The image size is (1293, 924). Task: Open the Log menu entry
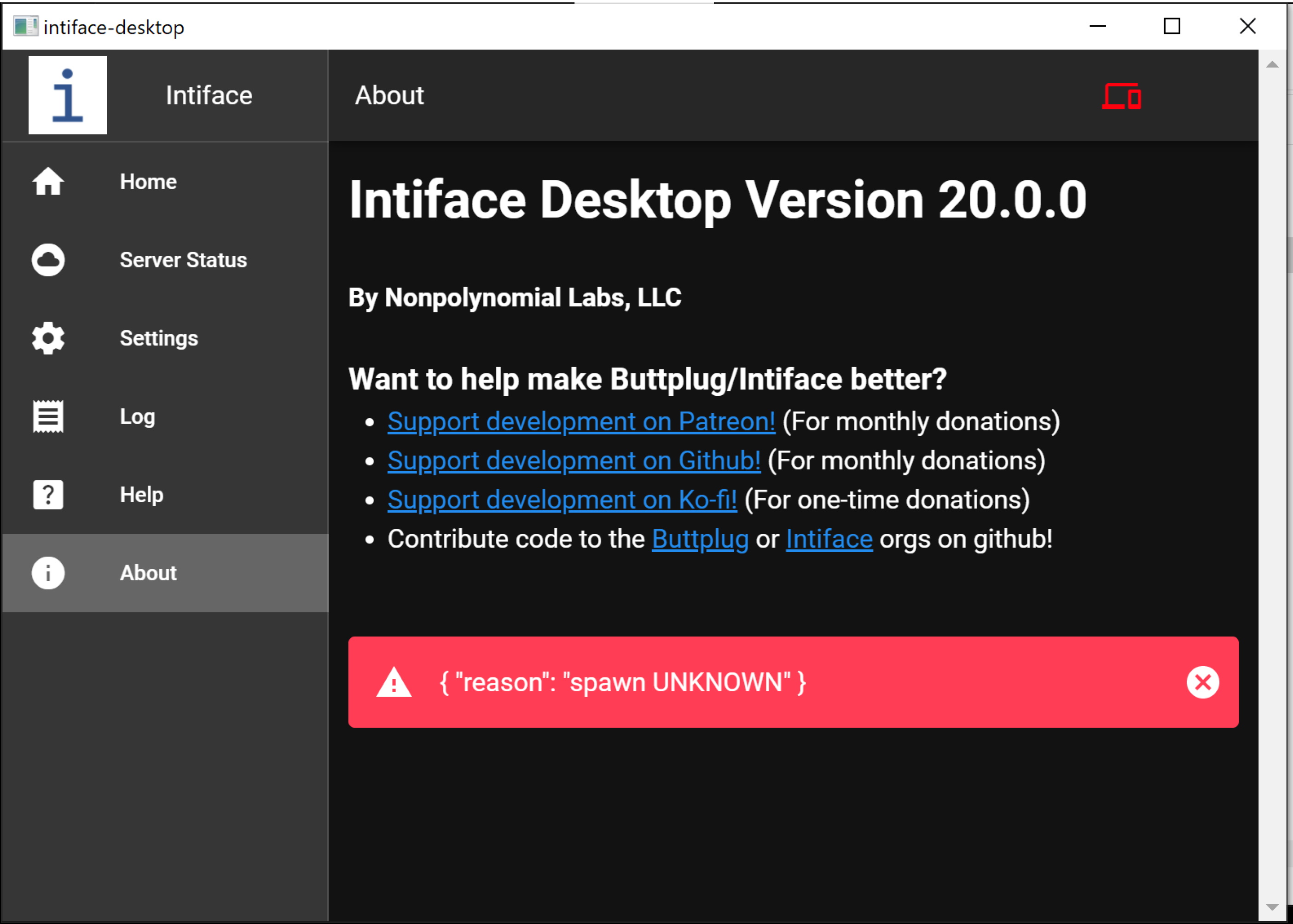tap(137, 416)
